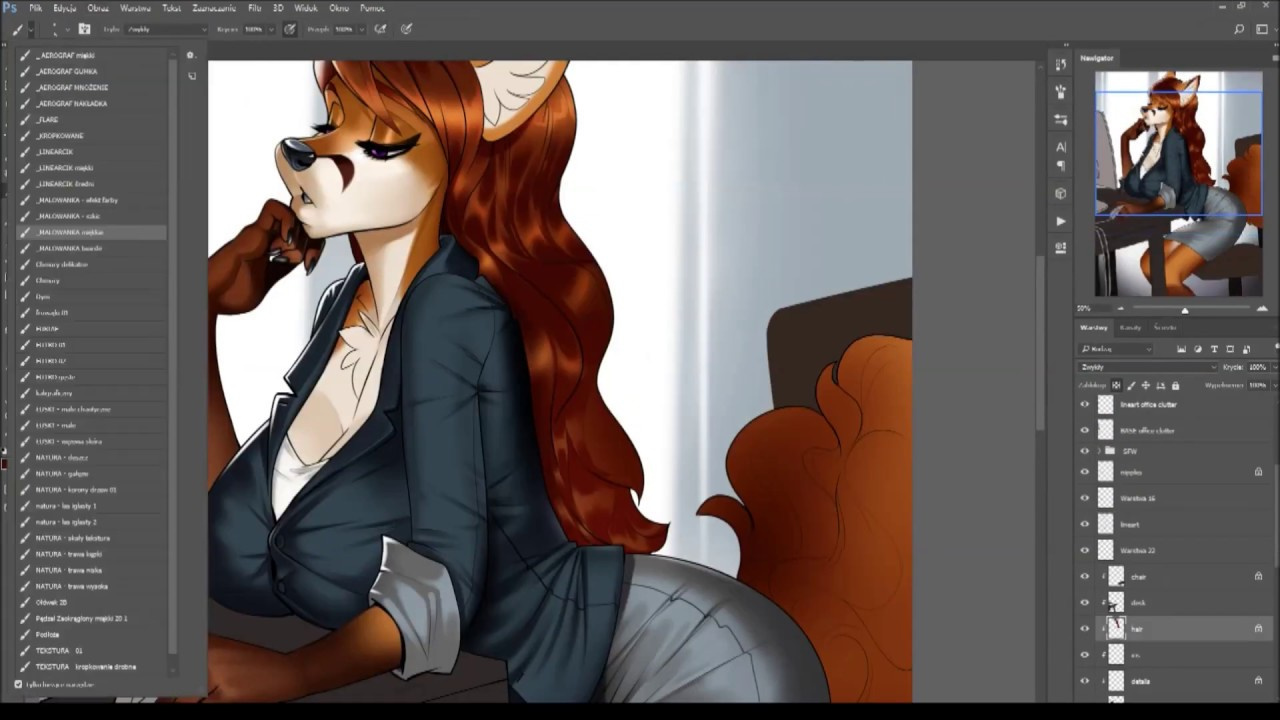Click the Navigator preview thumbnail

[x=1178, y=184]
